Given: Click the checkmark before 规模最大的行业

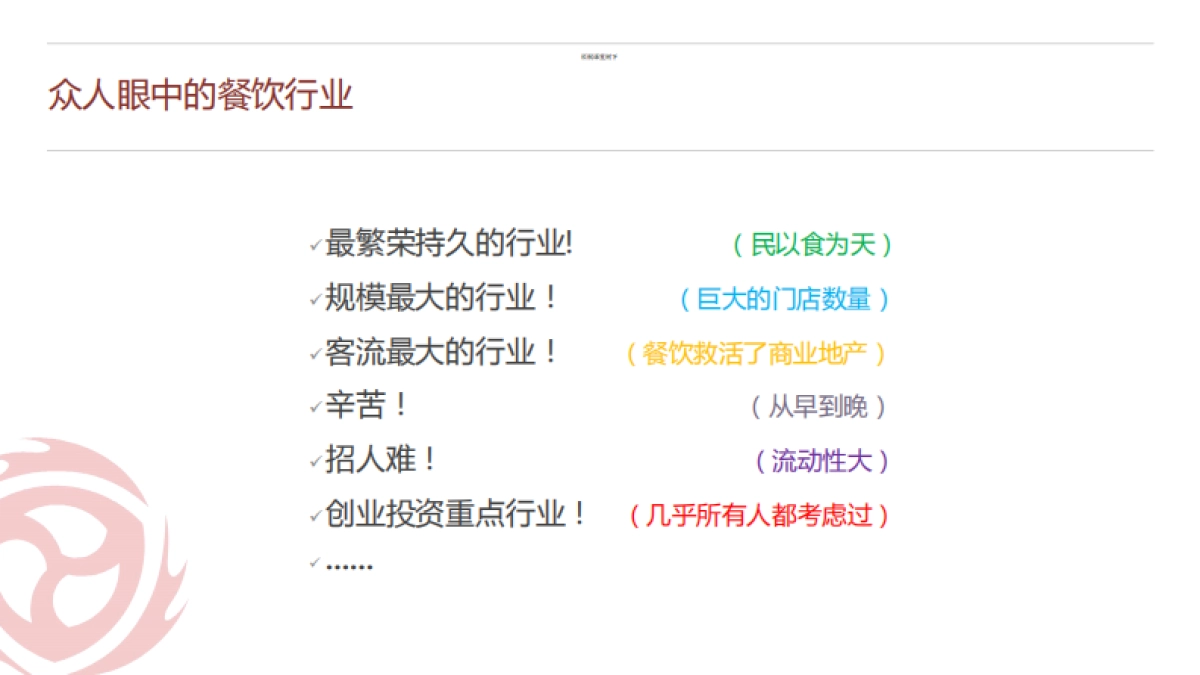Looking at the screenshot, I should tap(317, 297).
